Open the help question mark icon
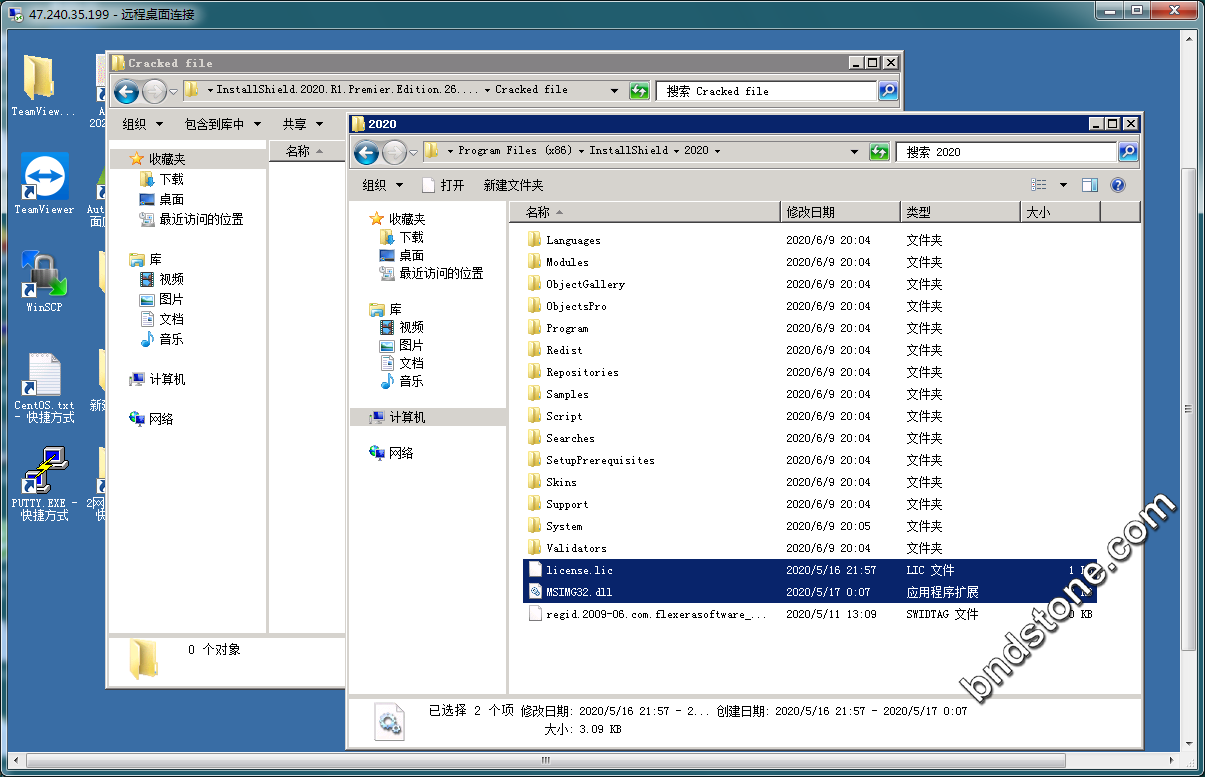The width and height of the screenshot is (1205, 777). click(1118, 185)
